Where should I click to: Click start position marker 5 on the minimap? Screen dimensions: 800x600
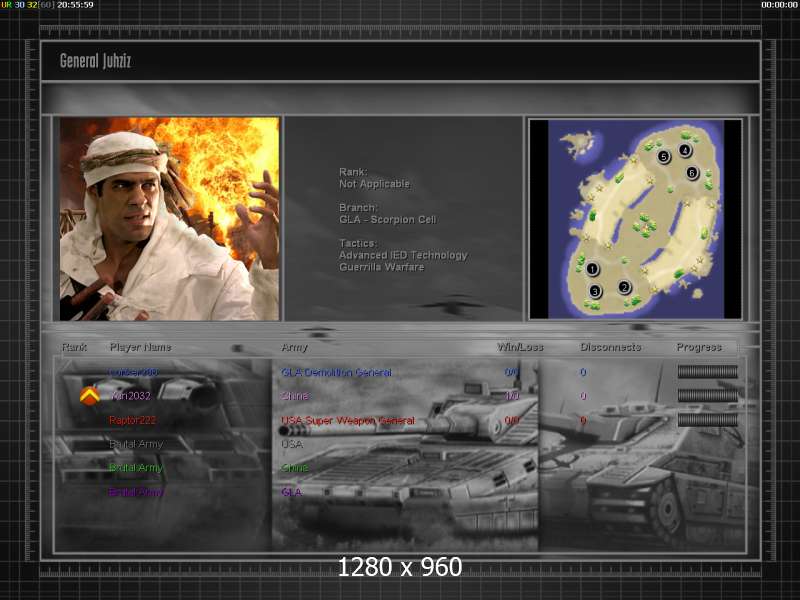(x=663, y=157)
